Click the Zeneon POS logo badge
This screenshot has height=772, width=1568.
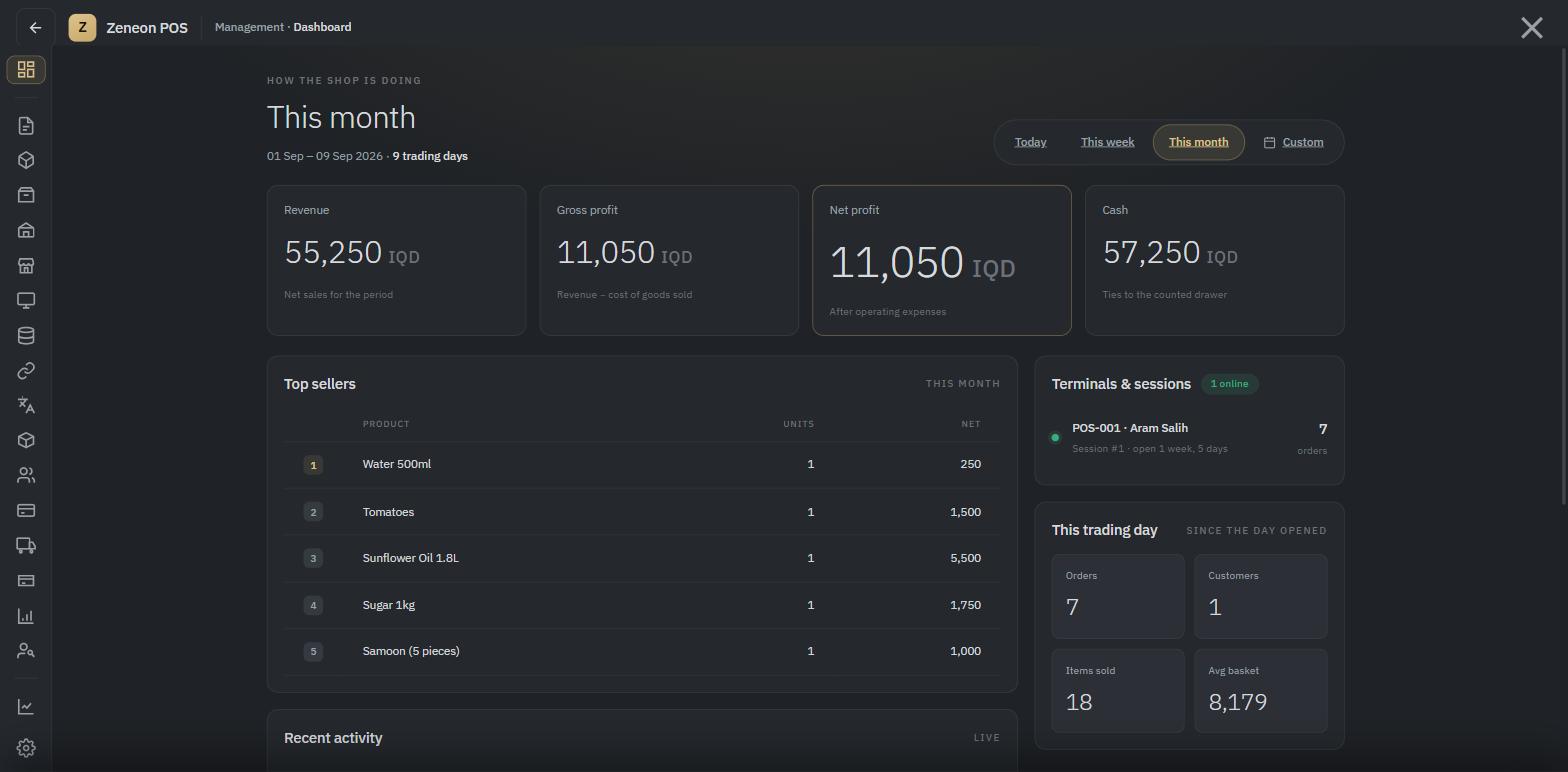pyautogui.click(x=82, y=28)
